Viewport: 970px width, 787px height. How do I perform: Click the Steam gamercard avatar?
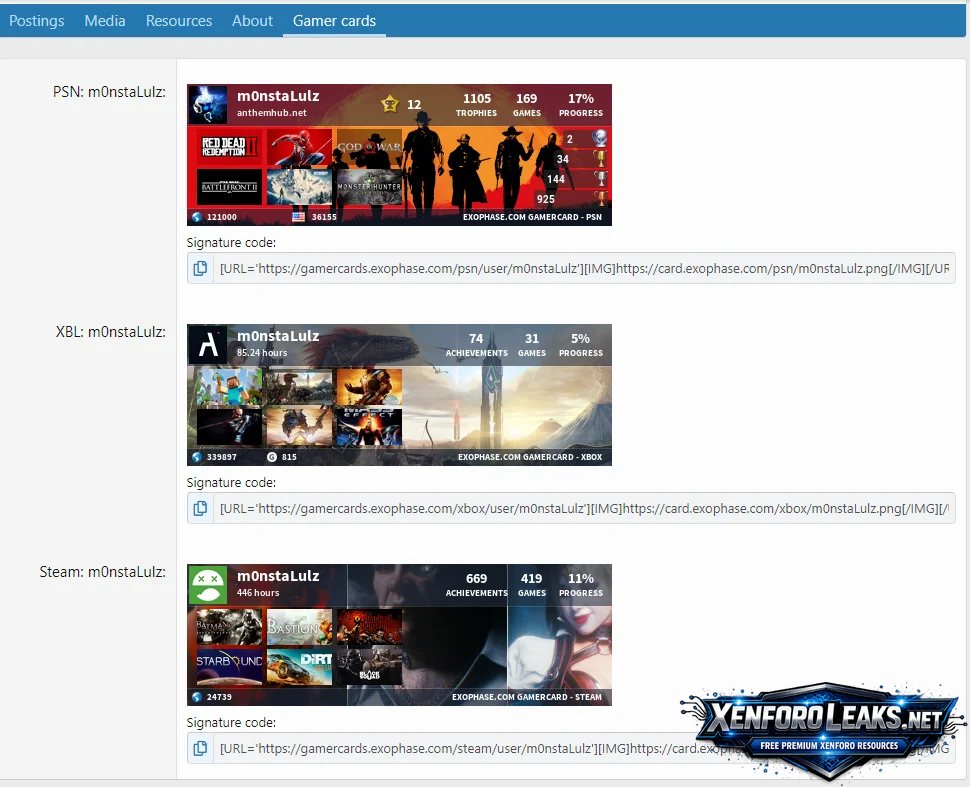click(207, 584)
